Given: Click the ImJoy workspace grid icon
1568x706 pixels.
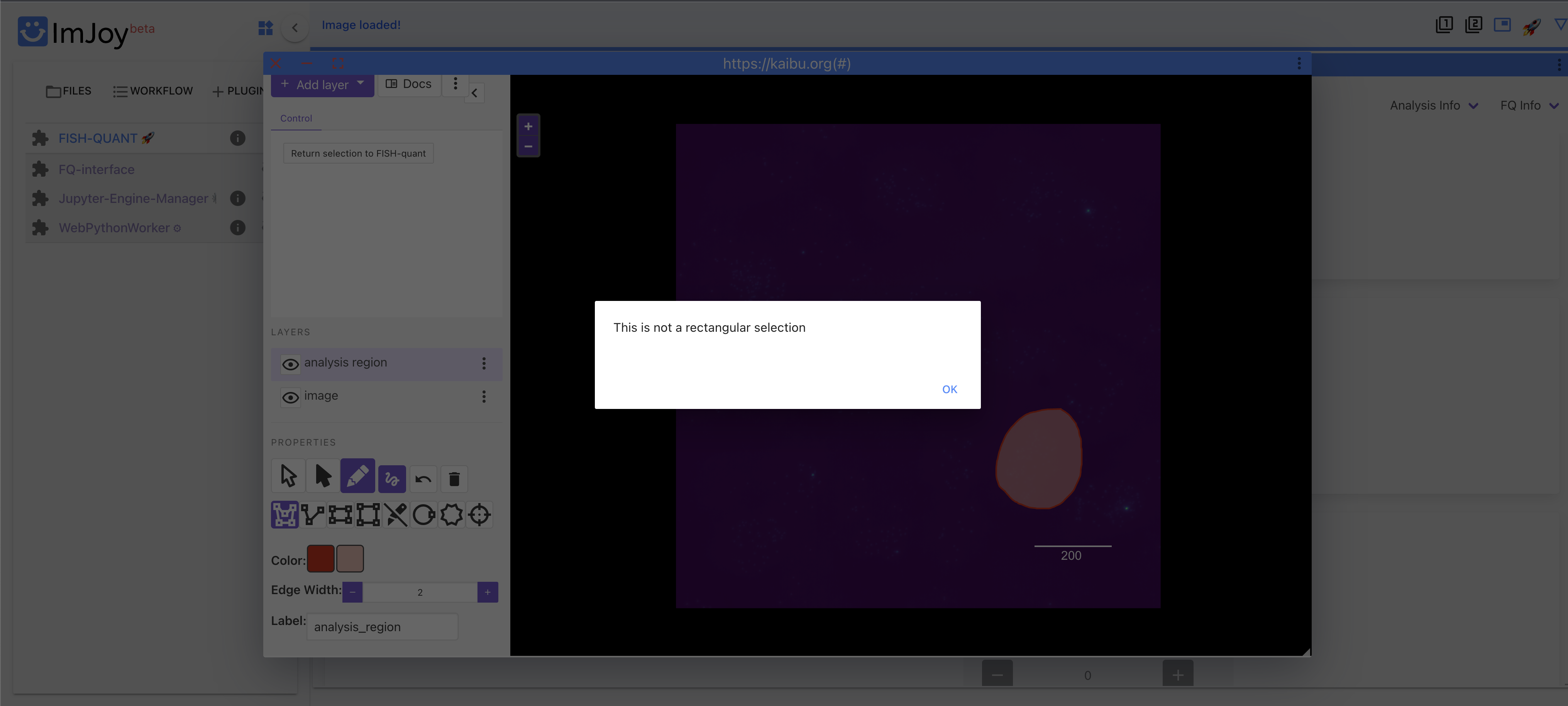Looking at the screenshot, I should coord(266,28).
